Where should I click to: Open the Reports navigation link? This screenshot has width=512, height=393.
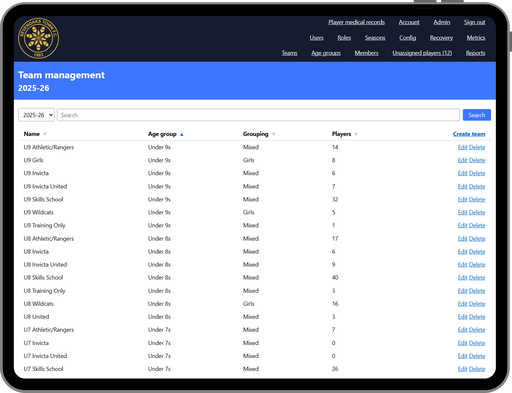click(475, 53)
